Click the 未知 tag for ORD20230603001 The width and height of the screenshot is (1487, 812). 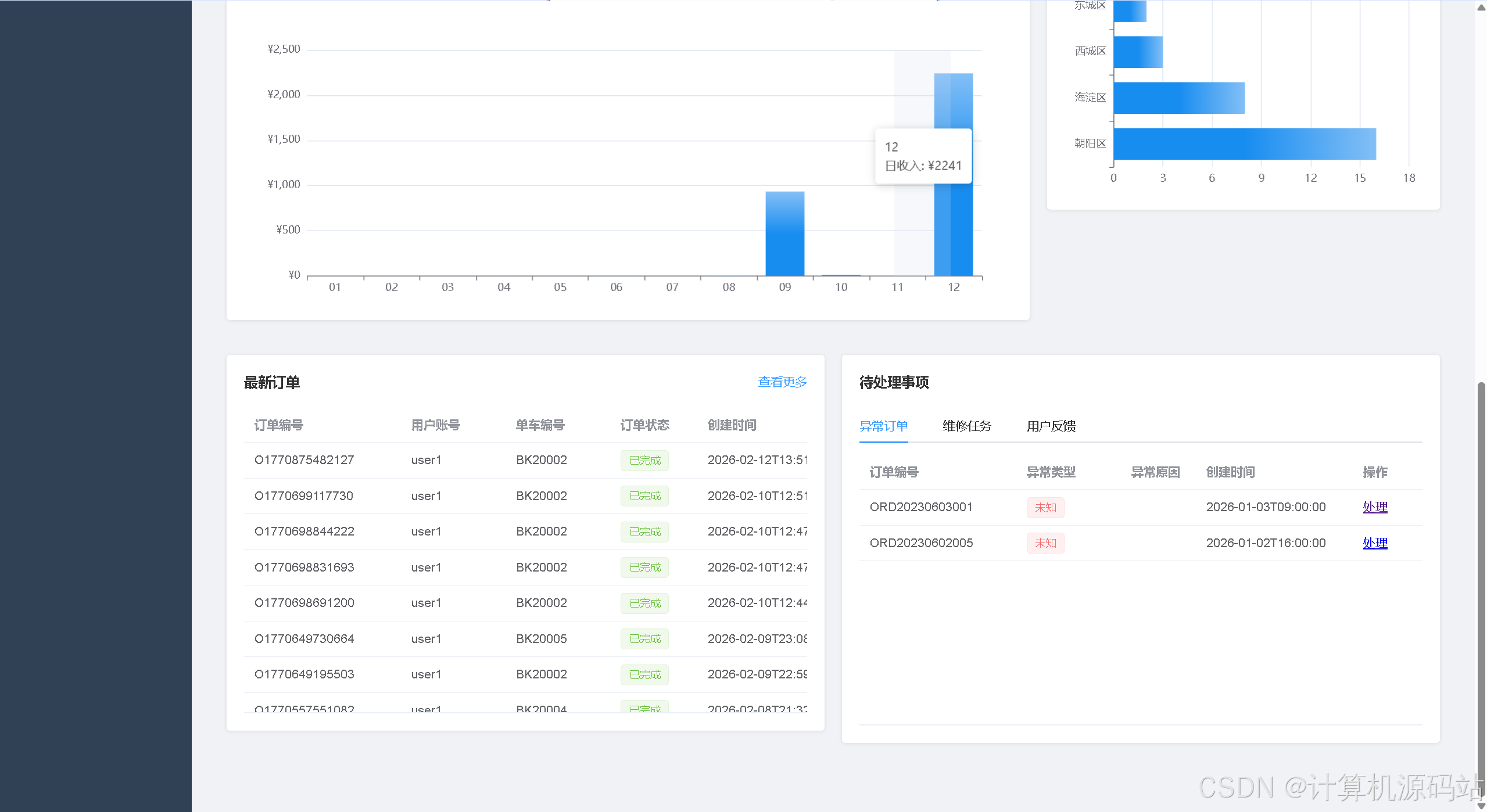pyautogui.click(x=1045, y=507)
